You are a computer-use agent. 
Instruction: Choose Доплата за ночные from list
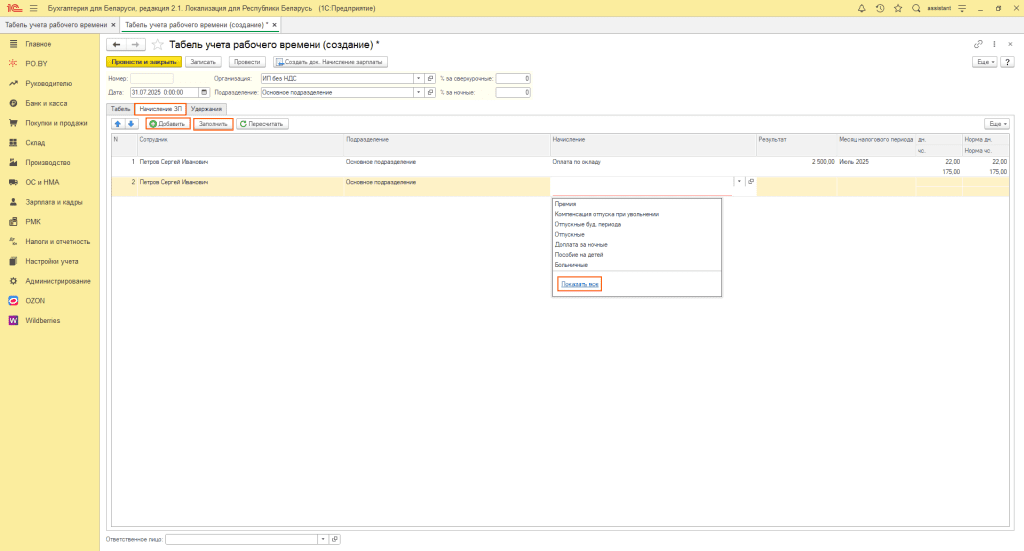pos(581,245)
